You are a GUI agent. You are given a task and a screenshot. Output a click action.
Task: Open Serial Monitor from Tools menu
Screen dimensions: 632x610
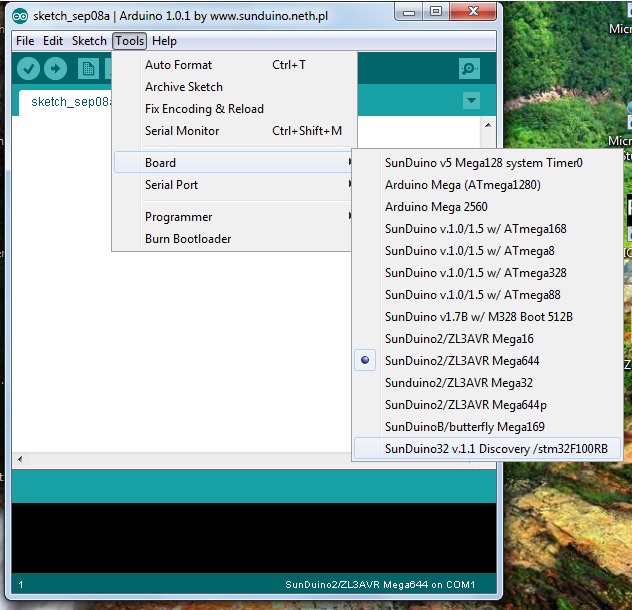tap(235, 131)
